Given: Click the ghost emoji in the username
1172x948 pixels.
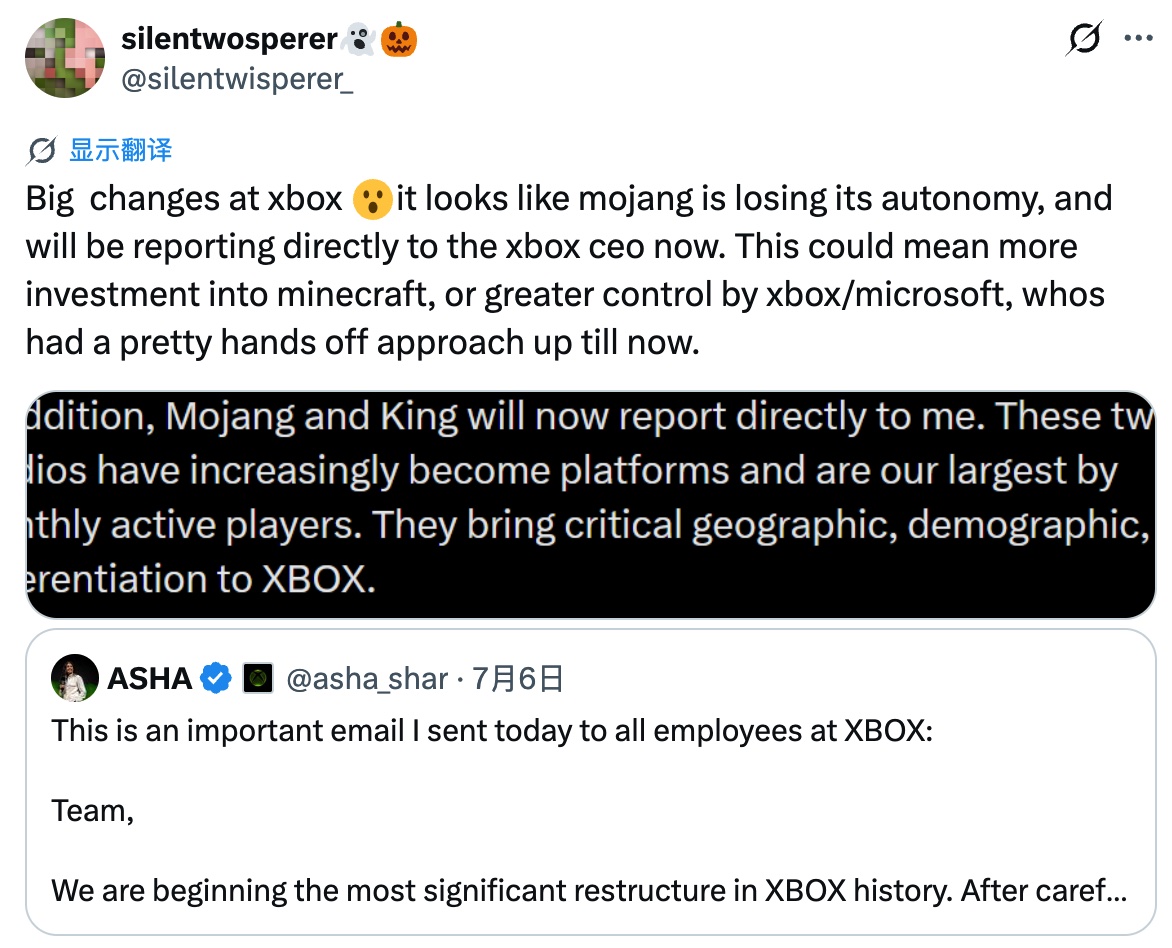Looking at the screenshot, I should (x=359, y=39).
